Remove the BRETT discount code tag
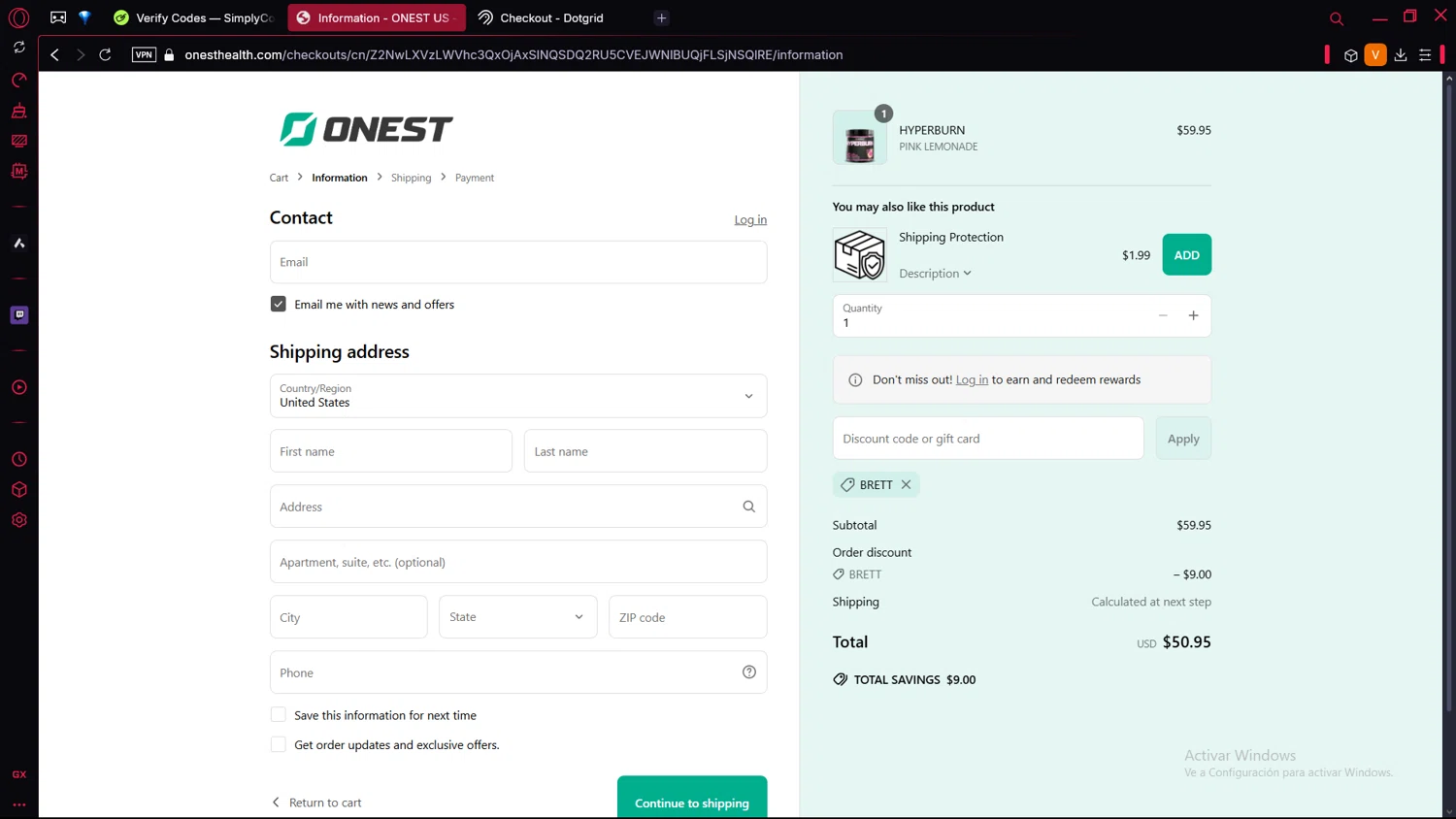 (906, 484)
